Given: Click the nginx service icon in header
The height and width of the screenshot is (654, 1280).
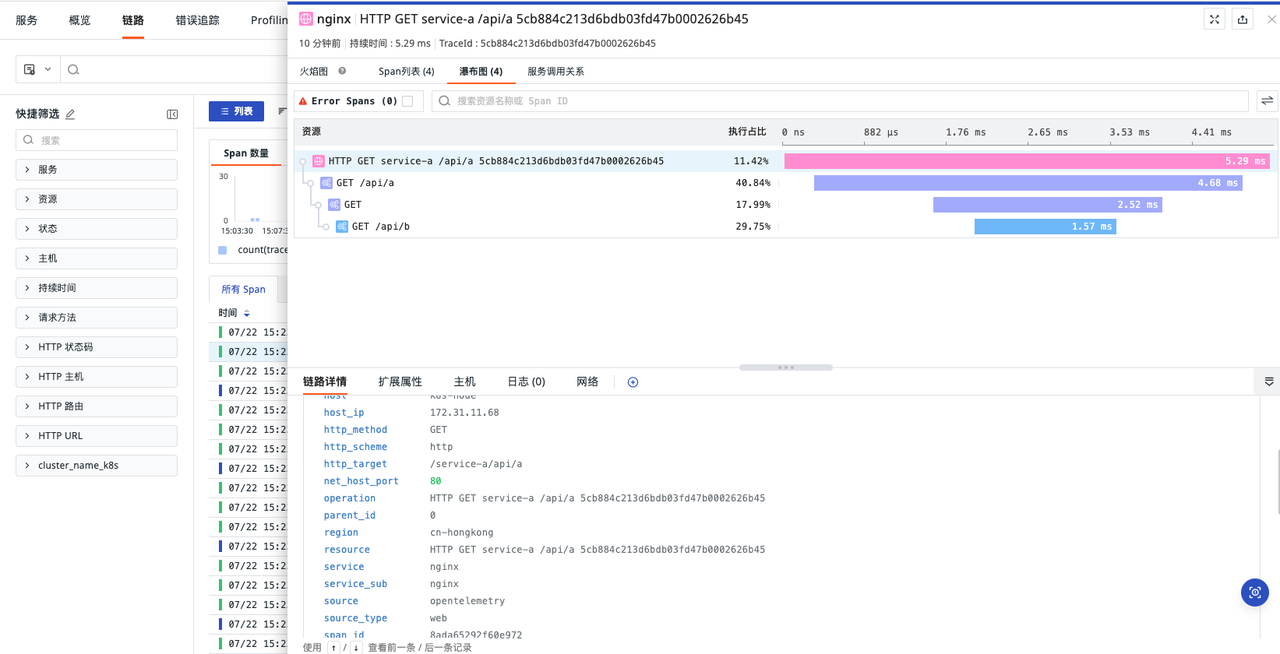Looking at the screenshot, I should pos(306,19).
